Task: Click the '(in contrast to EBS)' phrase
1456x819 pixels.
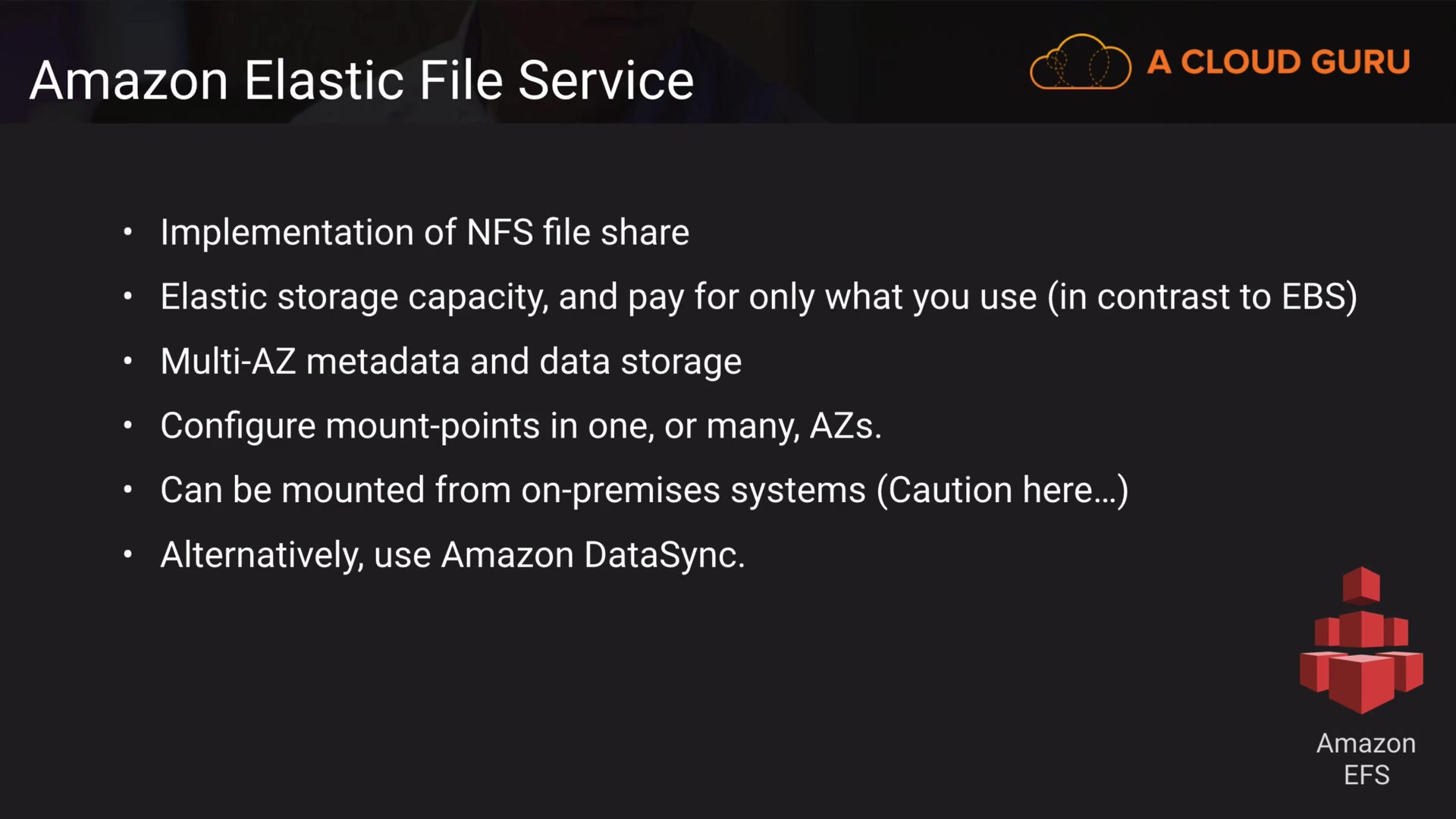Action: click(1202, 297)
